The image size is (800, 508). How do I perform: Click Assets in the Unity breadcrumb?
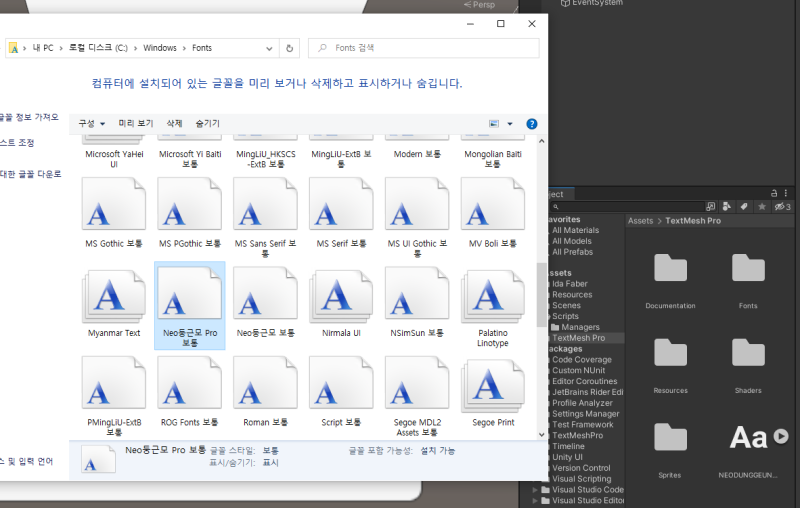pyautogui.click(x=640, y=221)
